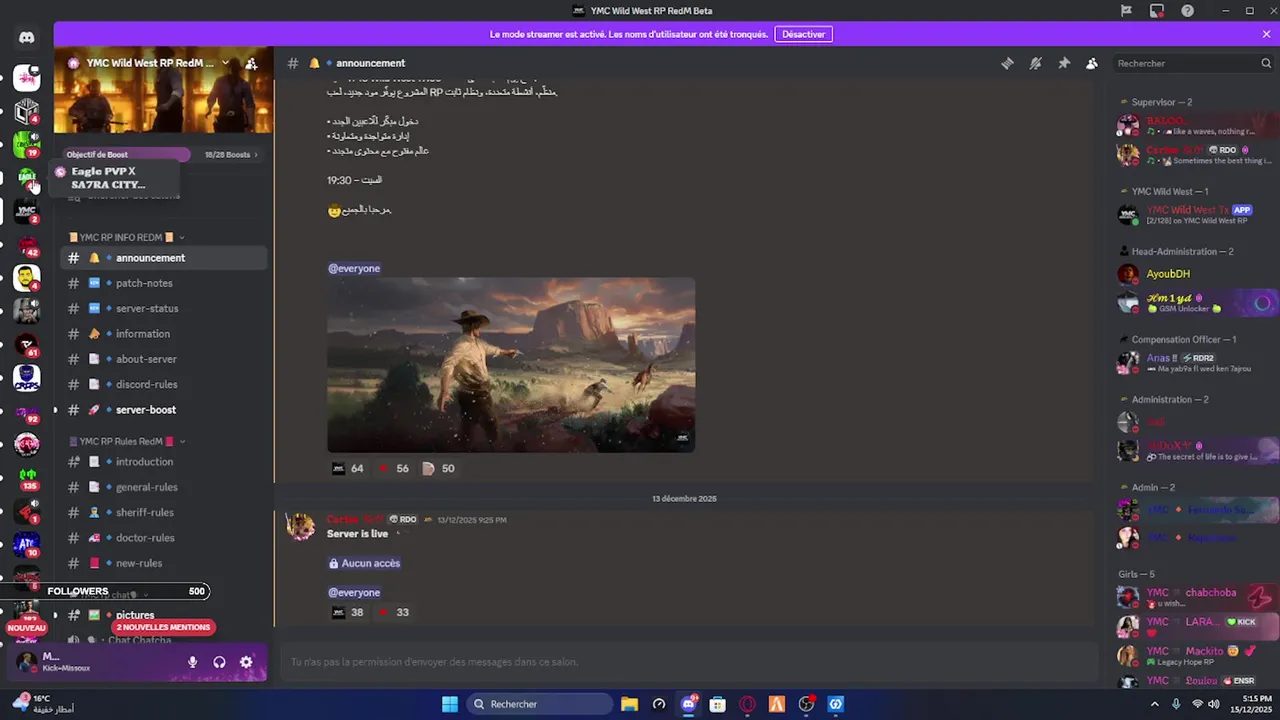Open the doctor-rules channel
This screenshot has height=720, width=1280.
[163, 538]
